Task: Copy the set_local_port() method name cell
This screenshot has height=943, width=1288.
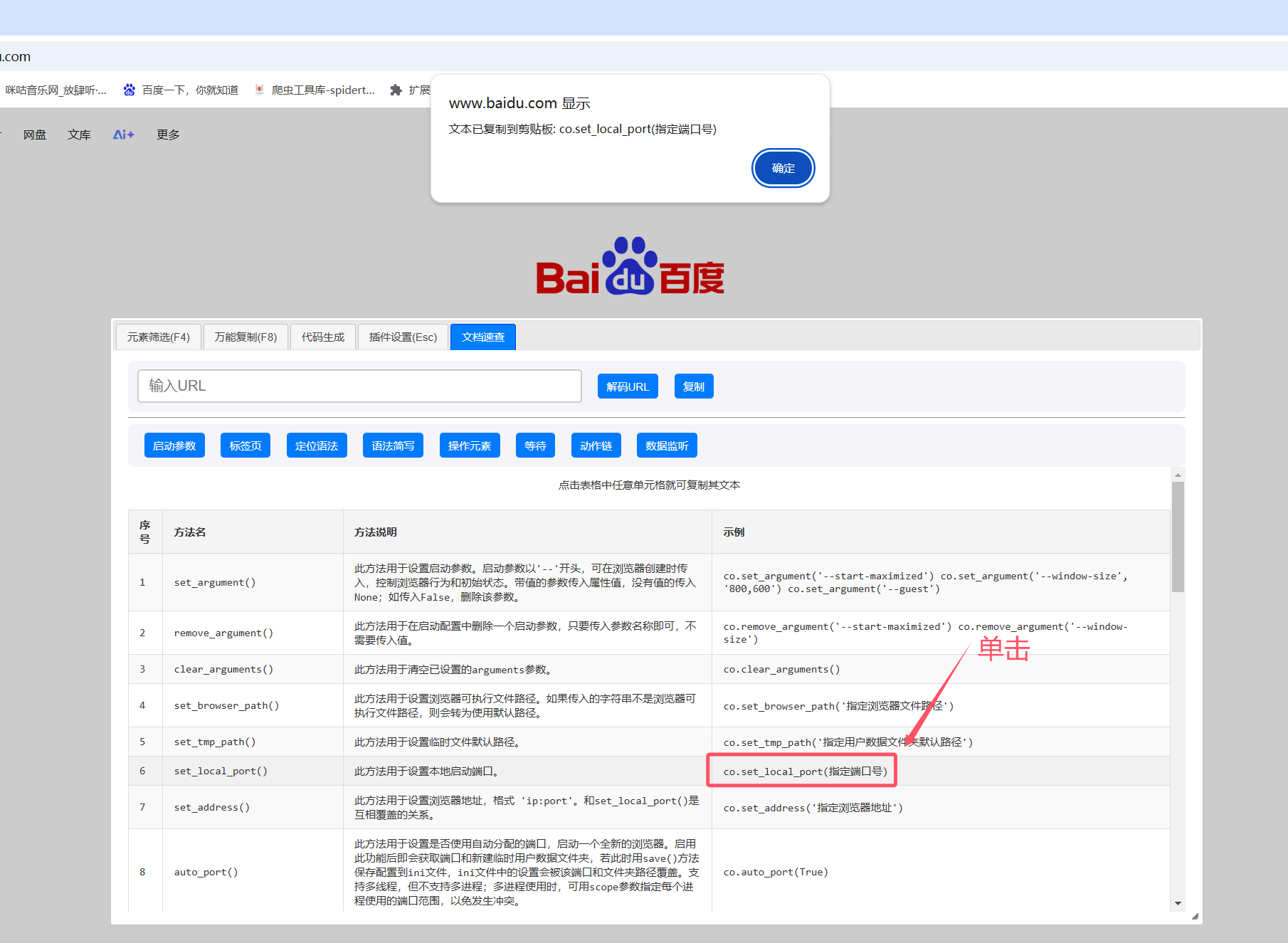Action: (253, 771)
